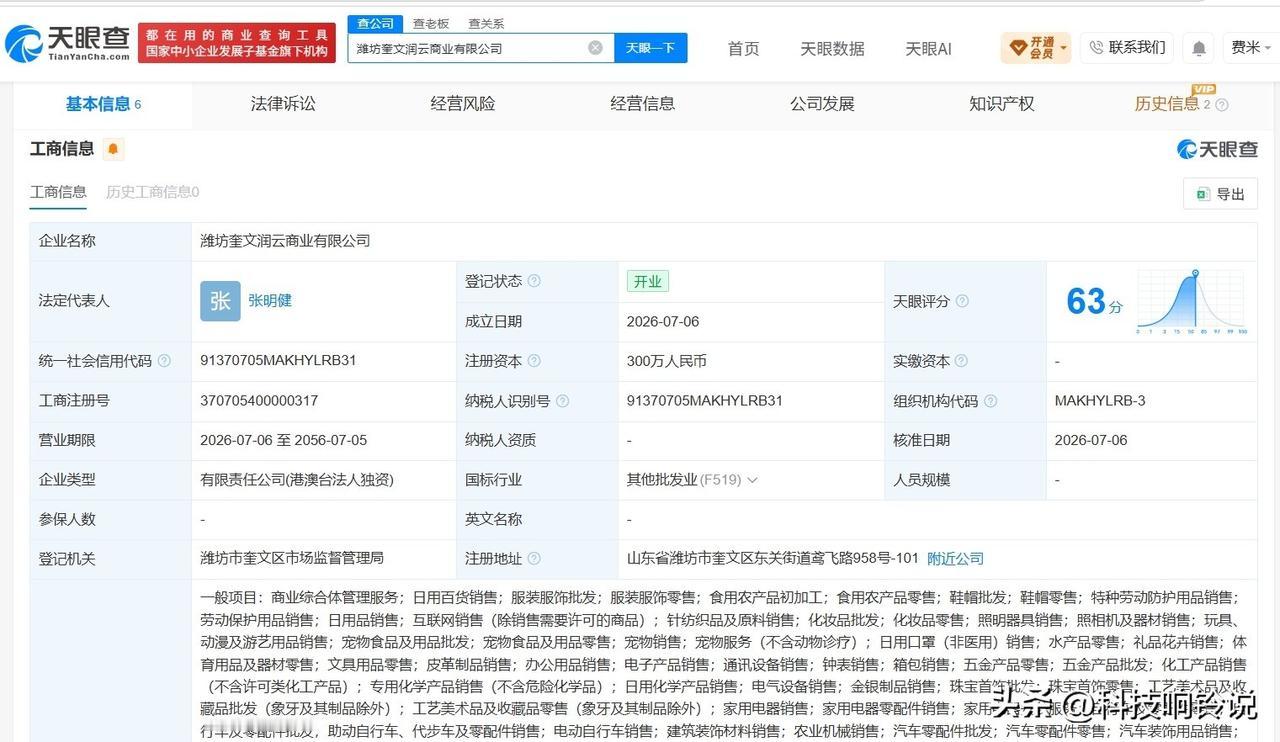Select the 300万人民币 registered capital value
The width and height of the screenshot is (1280, 742).
coord(667,361)
